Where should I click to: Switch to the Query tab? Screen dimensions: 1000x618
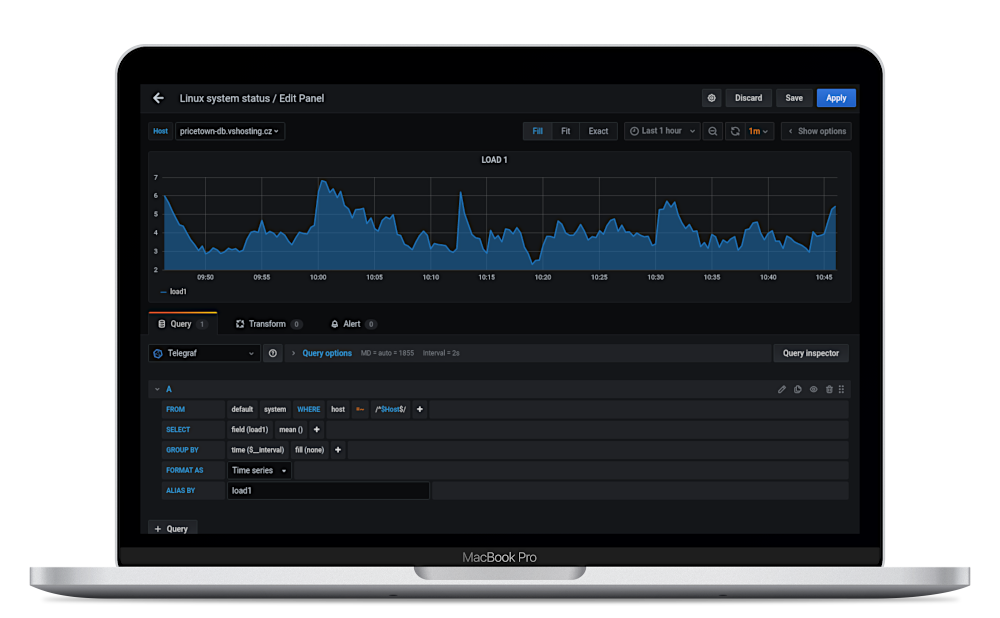tap(182, 324)
